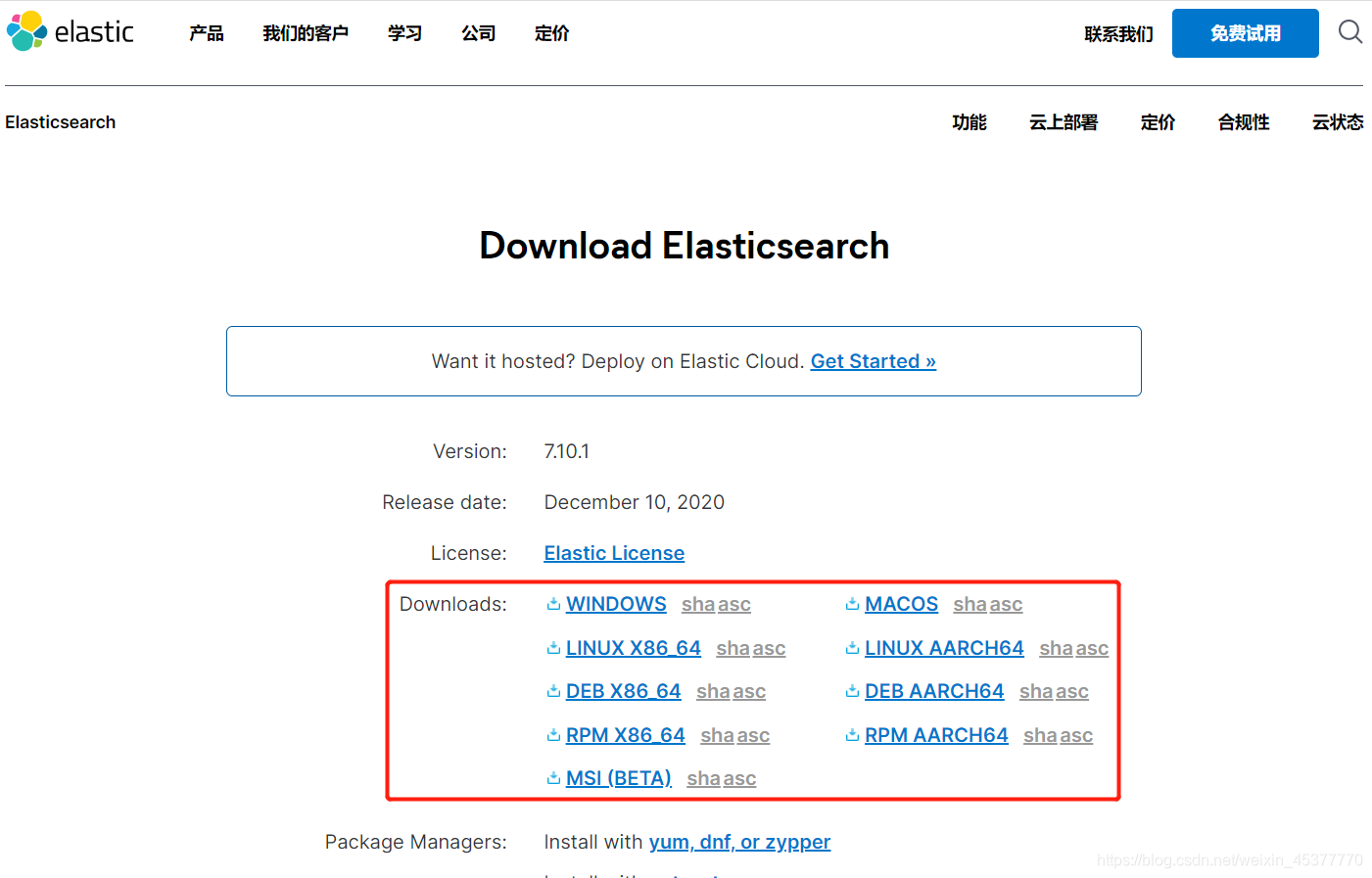The image size is (1372, 878).
Task: Open the 公司 menu
Action: 479,33
